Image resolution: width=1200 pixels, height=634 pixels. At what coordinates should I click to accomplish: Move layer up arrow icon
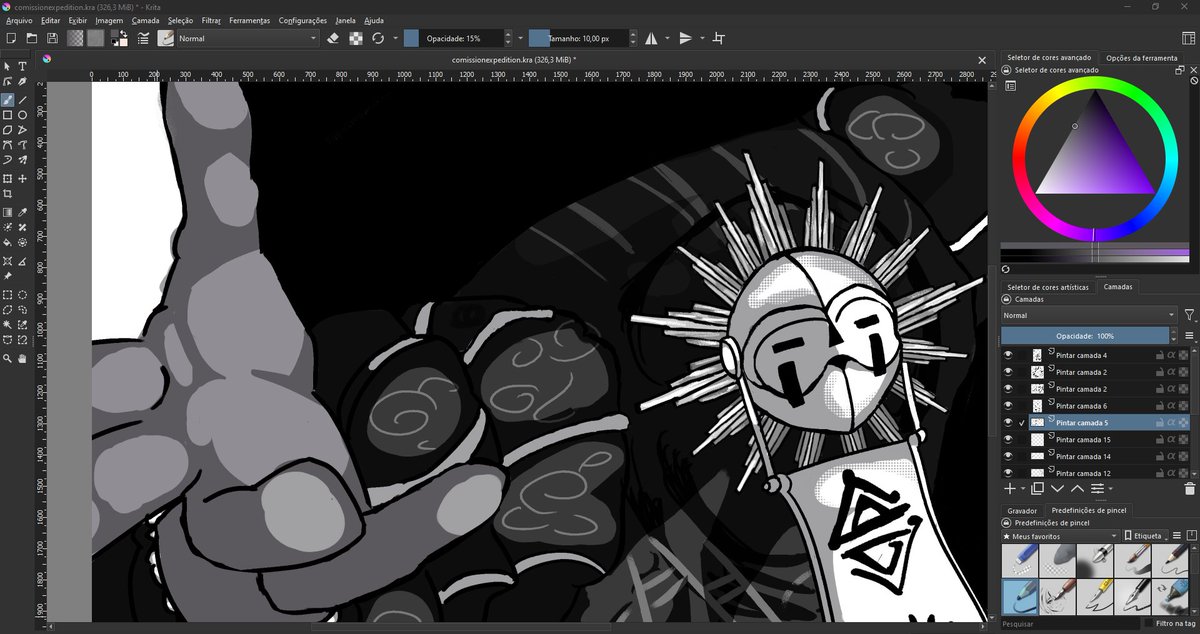click(x=1077, y=488)
